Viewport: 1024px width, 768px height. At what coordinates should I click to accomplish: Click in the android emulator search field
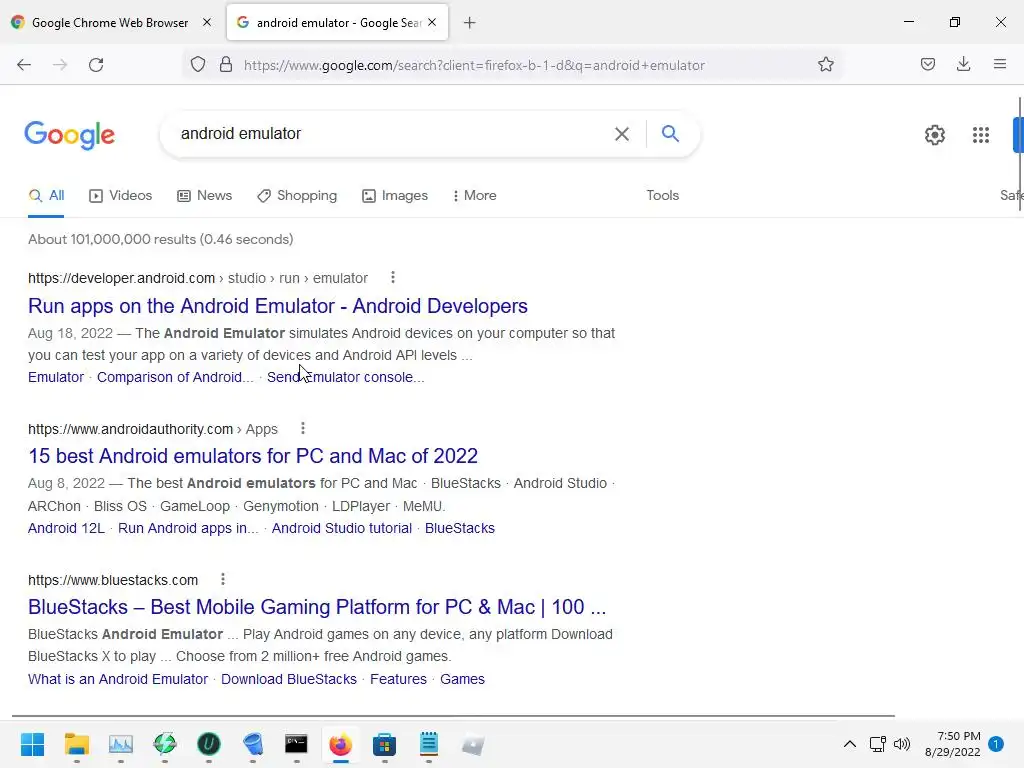point(392,134)
